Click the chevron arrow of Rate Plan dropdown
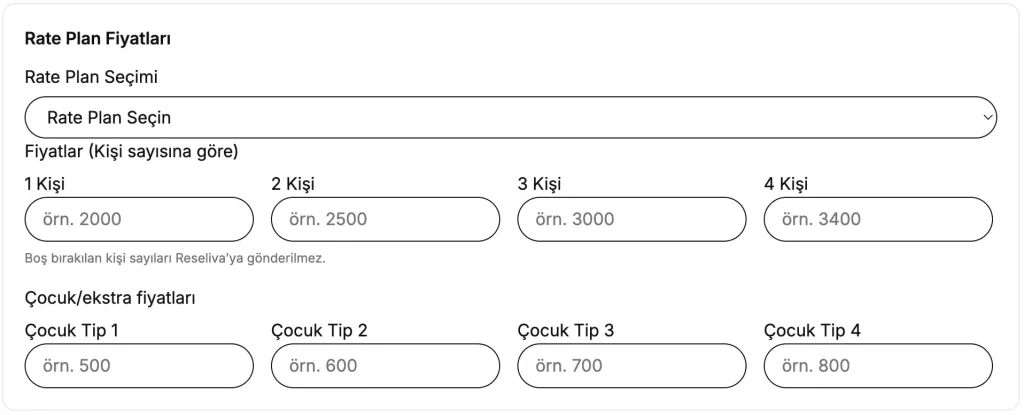 pyautogui.click(x=988, y=118)
